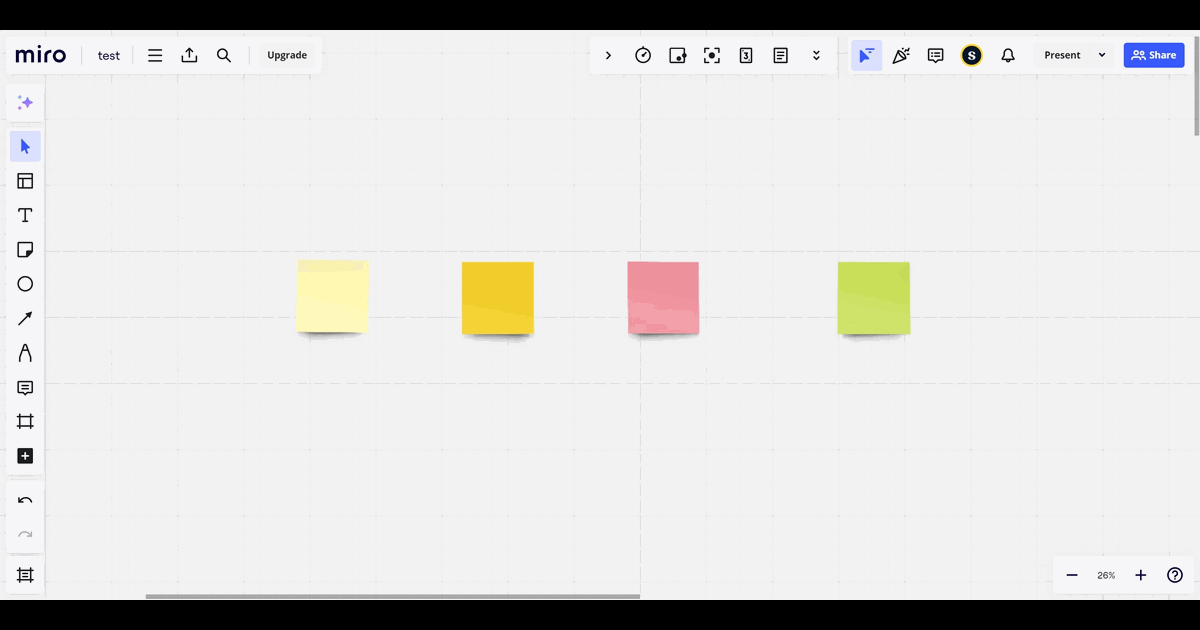Open the Templates tool
This screenshot has height=630, width=1200.
(x=26, y=181)
